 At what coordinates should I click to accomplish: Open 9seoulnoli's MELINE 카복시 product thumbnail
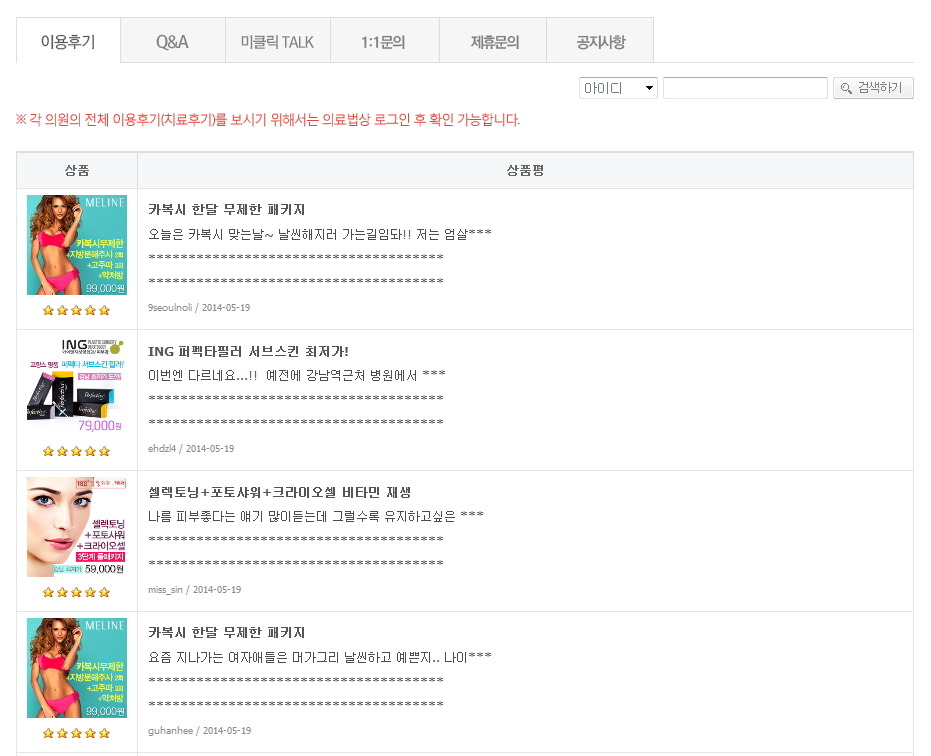pos(77,245)
